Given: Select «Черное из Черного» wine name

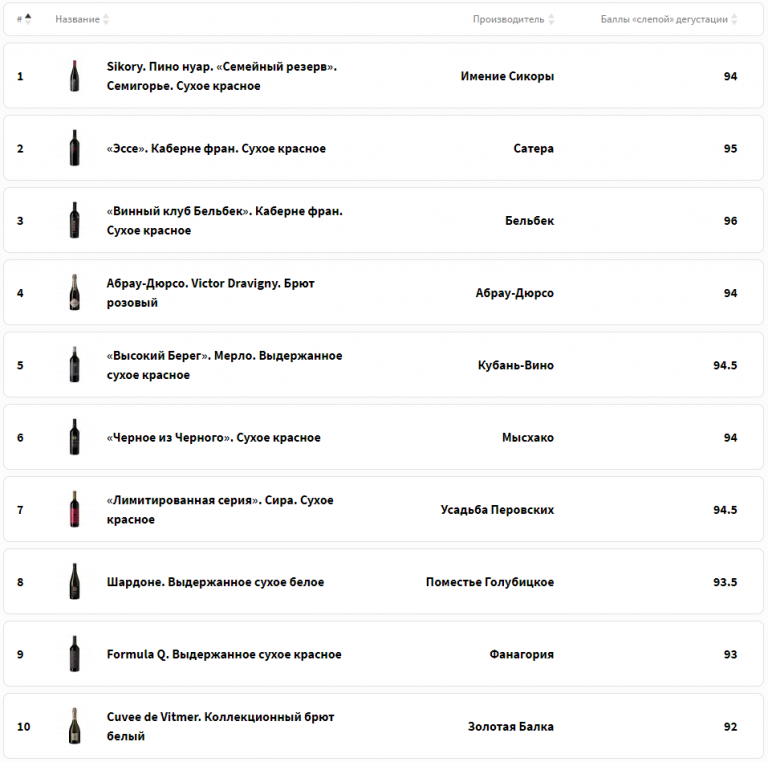Looking at the screenshot, I should 213,438.
